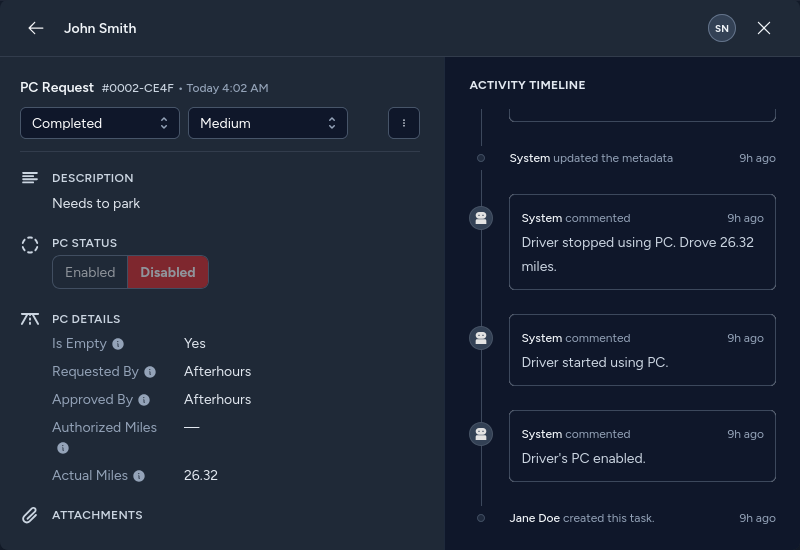800x550 pixels.
Task: Click 'System' in the updated the metadata entry
Action: [530, 158]
